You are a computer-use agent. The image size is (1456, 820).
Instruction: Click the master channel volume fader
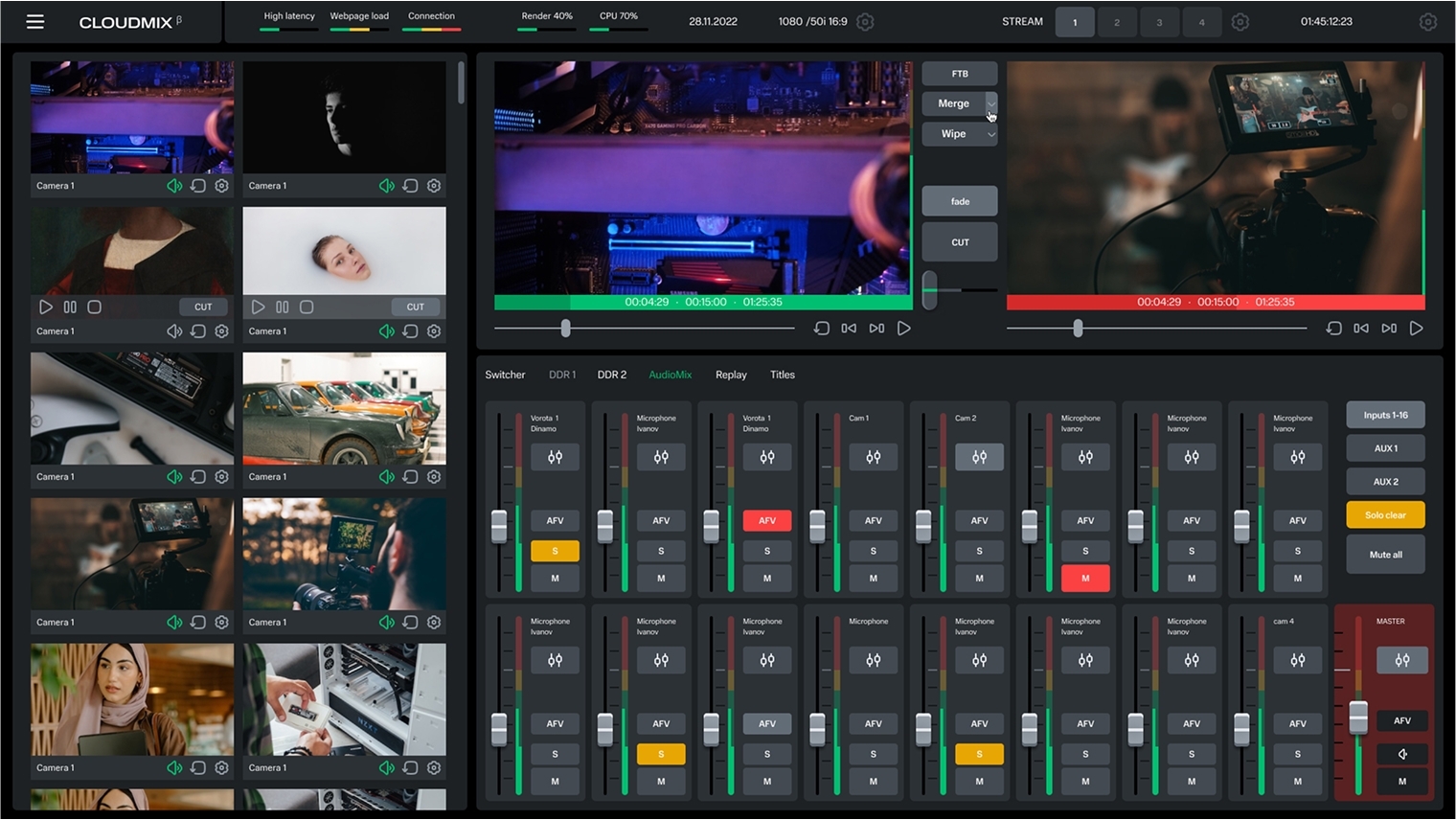[1358, 717]
